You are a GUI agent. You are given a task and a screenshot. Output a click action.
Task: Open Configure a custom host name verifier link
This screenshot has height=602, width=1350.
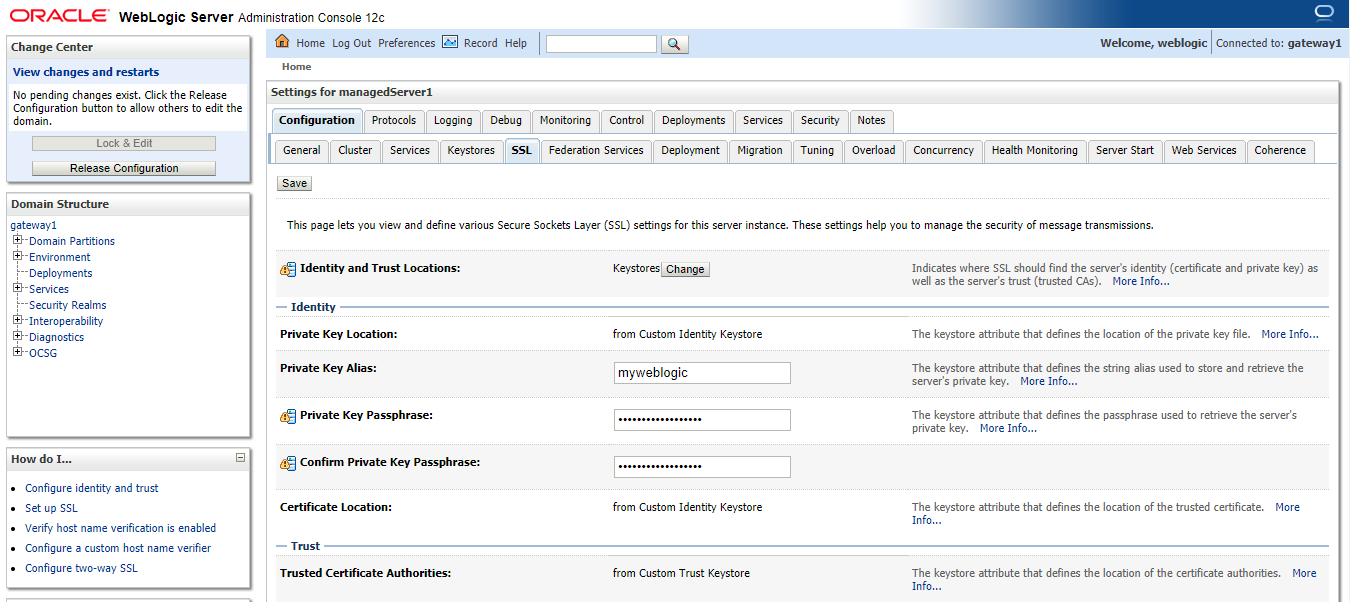pyautogui.click(x=118, y=548)
